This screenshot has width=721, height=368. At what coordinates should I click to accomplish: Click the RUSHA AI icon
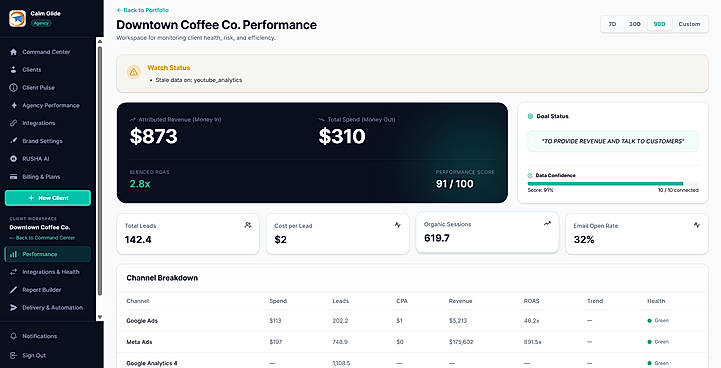[x=13, y=159]
